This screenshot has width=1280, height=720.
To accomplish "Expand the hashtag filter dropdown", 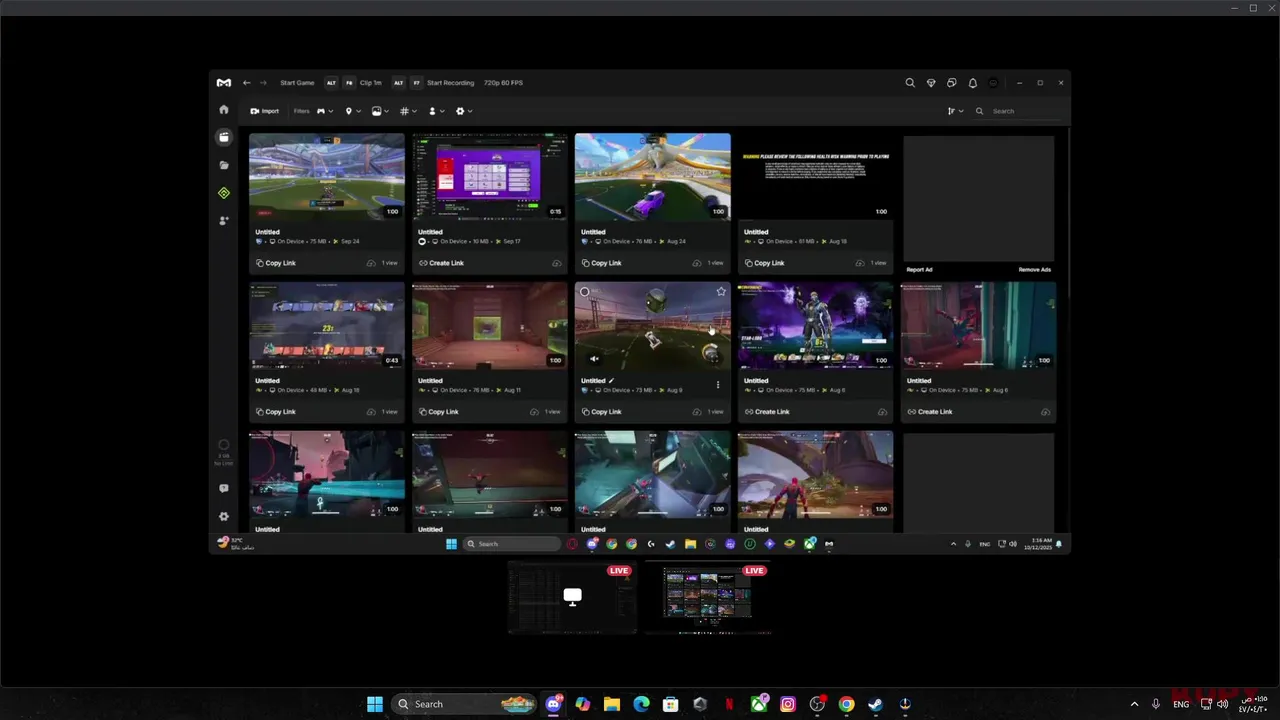I will click(408, 111).
